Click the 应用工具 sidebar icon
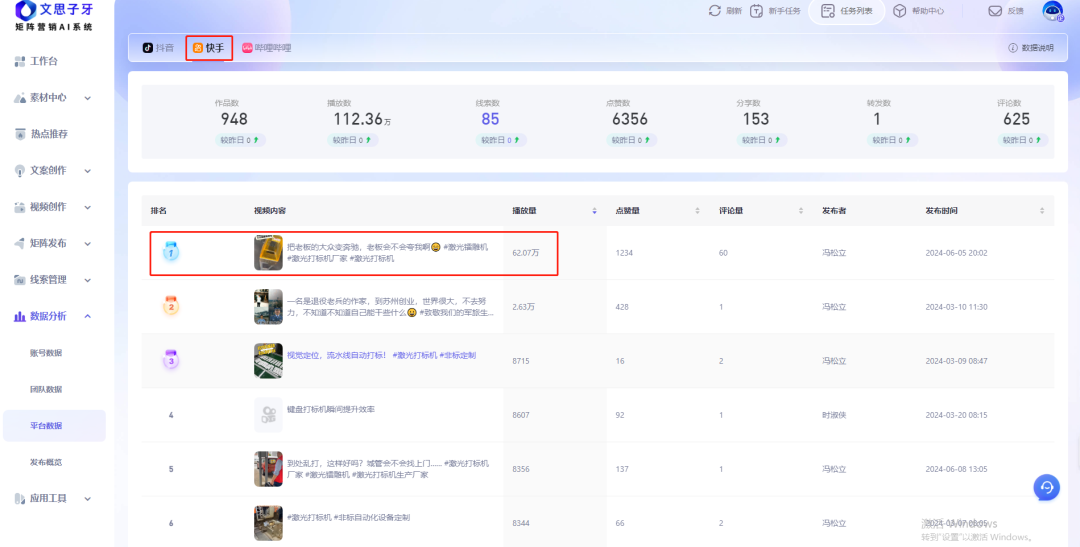Viewport: 1080px width, 547px height. (x=20, y=498)
